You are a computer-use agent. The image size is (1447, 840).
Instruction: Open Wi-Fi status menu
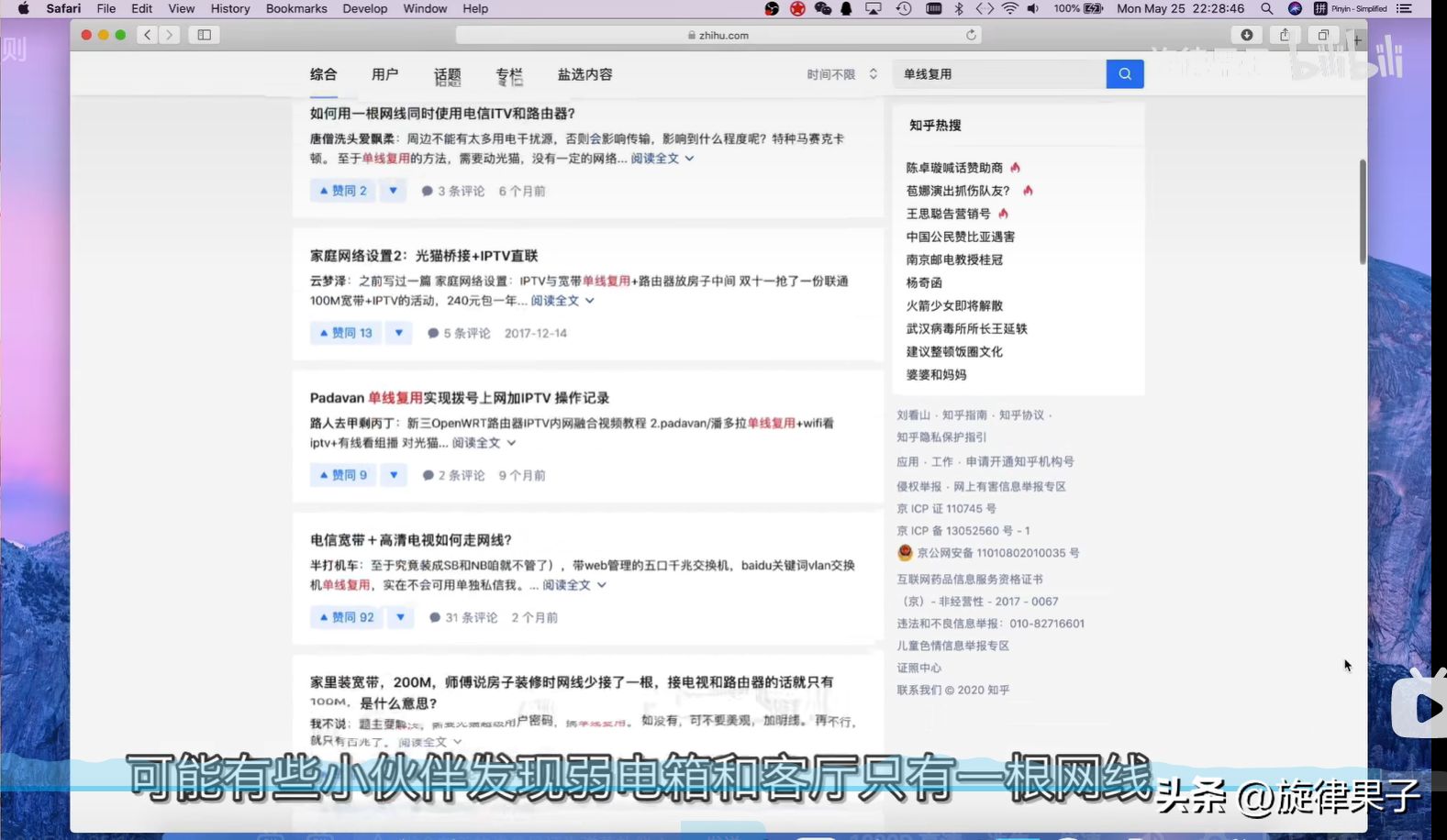pyautogui.click(x=1009, y=8)
